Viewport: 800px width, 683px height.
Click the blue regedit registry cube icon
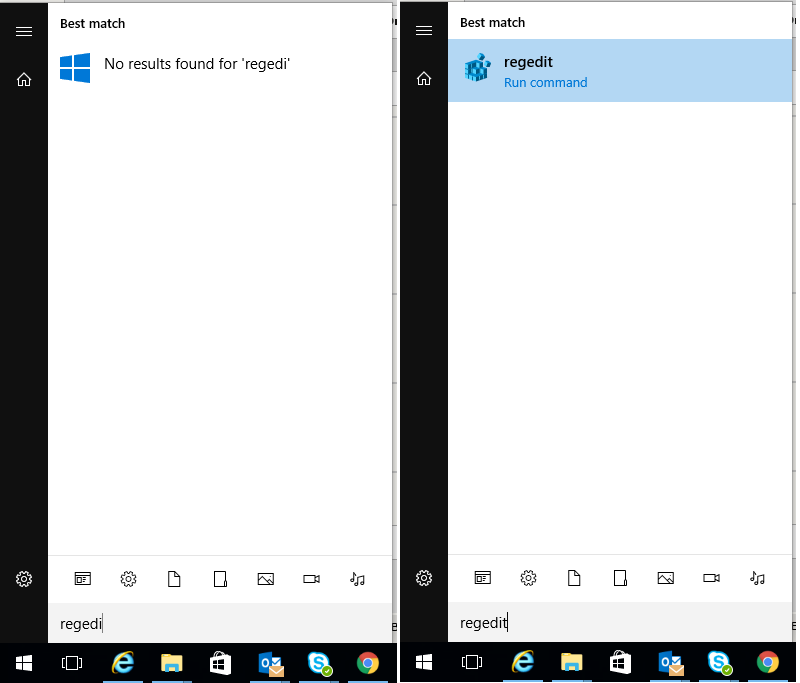pyautogui.click(x=477, y=69)
